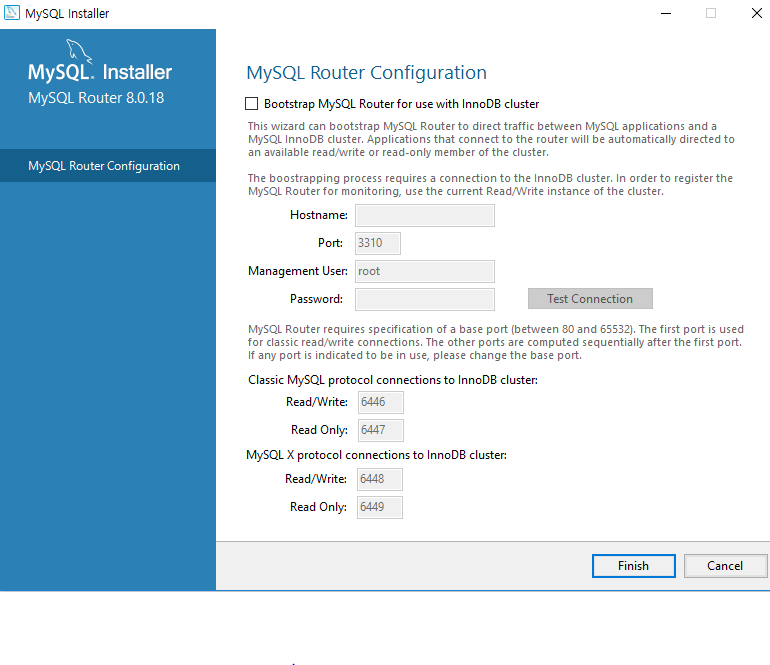Click the Port label
Image resolution: width=770 pixels, height=665 pixels.
point(330,243)
